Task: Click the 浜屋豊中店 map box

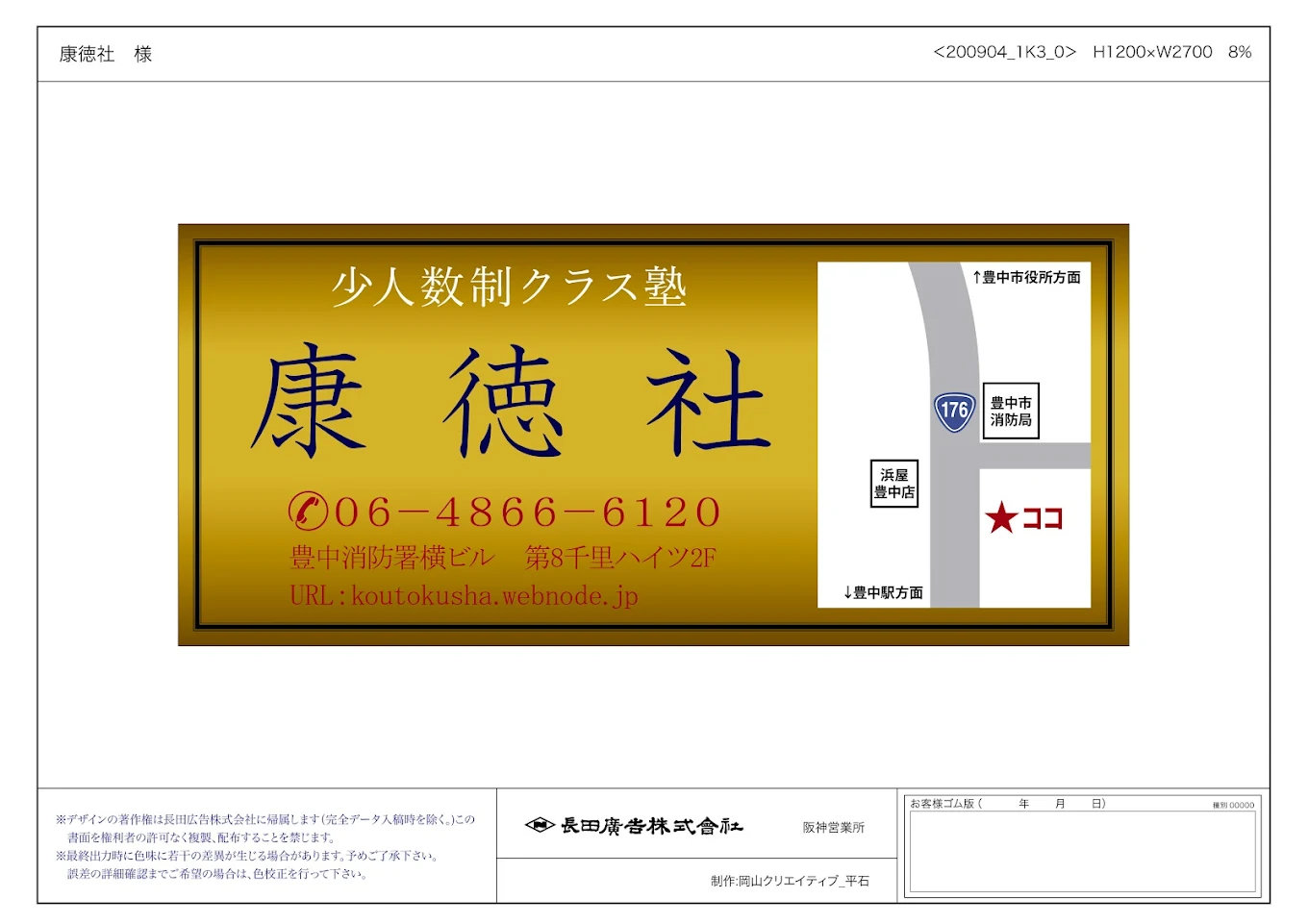Action: click(x=893, y=484)
